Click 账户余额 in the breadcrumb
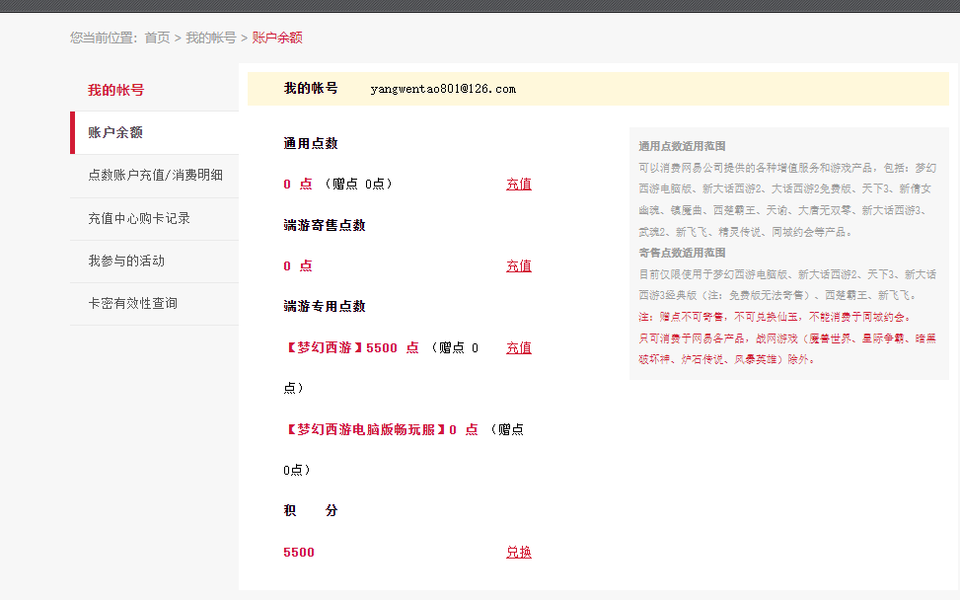The width and height of the screenshot is (960, 600). 277,38
